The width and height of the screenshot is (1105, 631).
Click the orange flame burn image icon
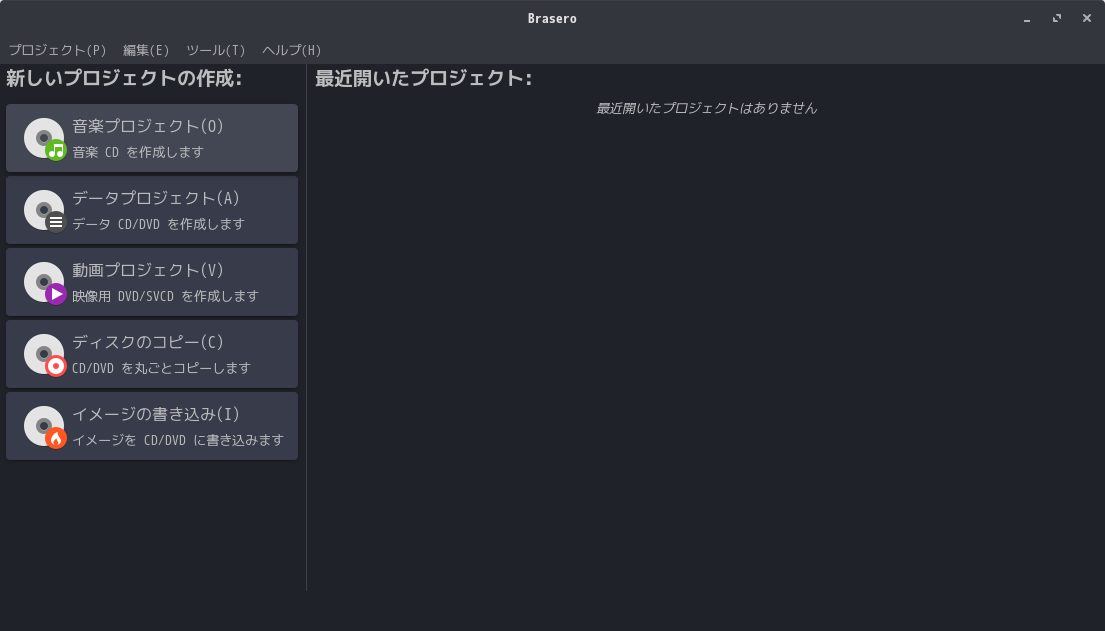[45, 427]
